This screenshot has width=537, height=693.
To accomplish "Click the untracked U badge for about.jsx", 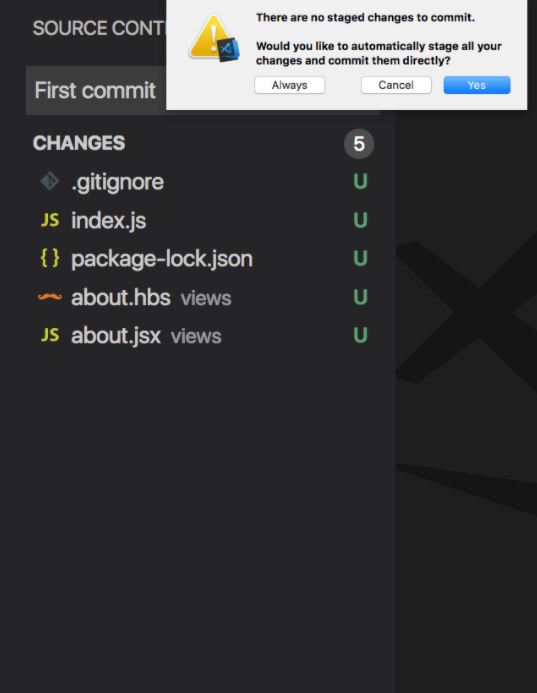I will [360, 335].
